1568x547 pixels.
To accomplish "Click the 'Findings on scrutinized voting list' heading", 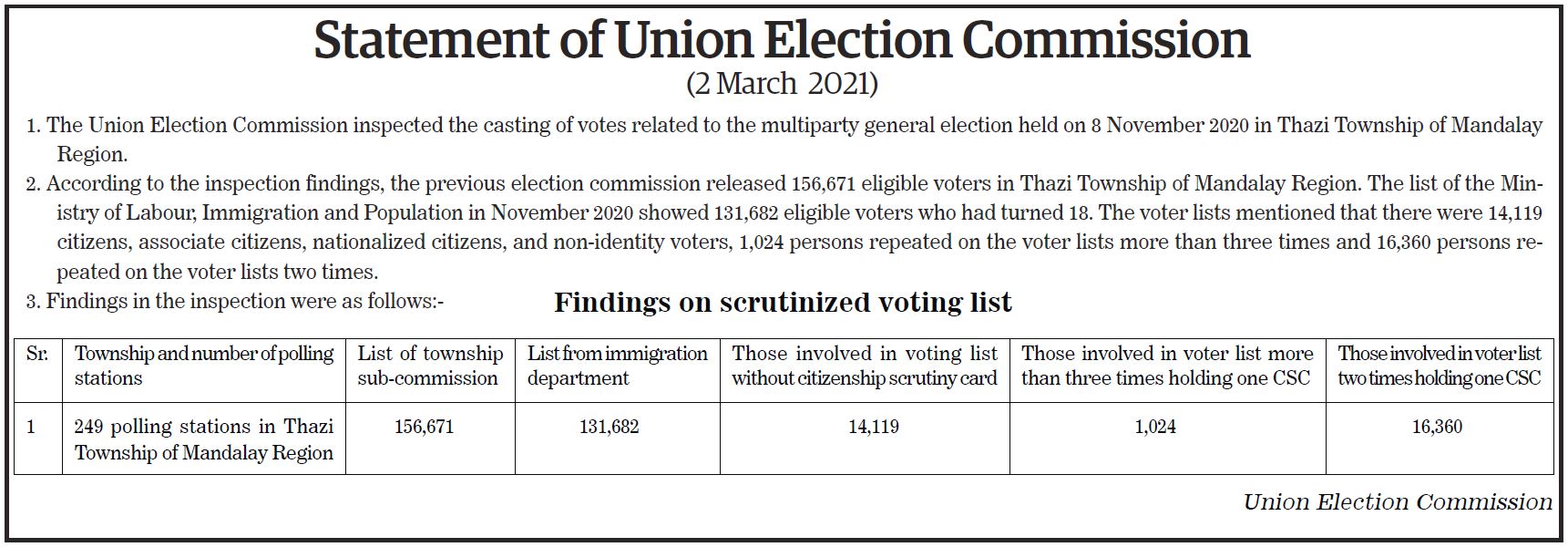I will click(783, 303).
